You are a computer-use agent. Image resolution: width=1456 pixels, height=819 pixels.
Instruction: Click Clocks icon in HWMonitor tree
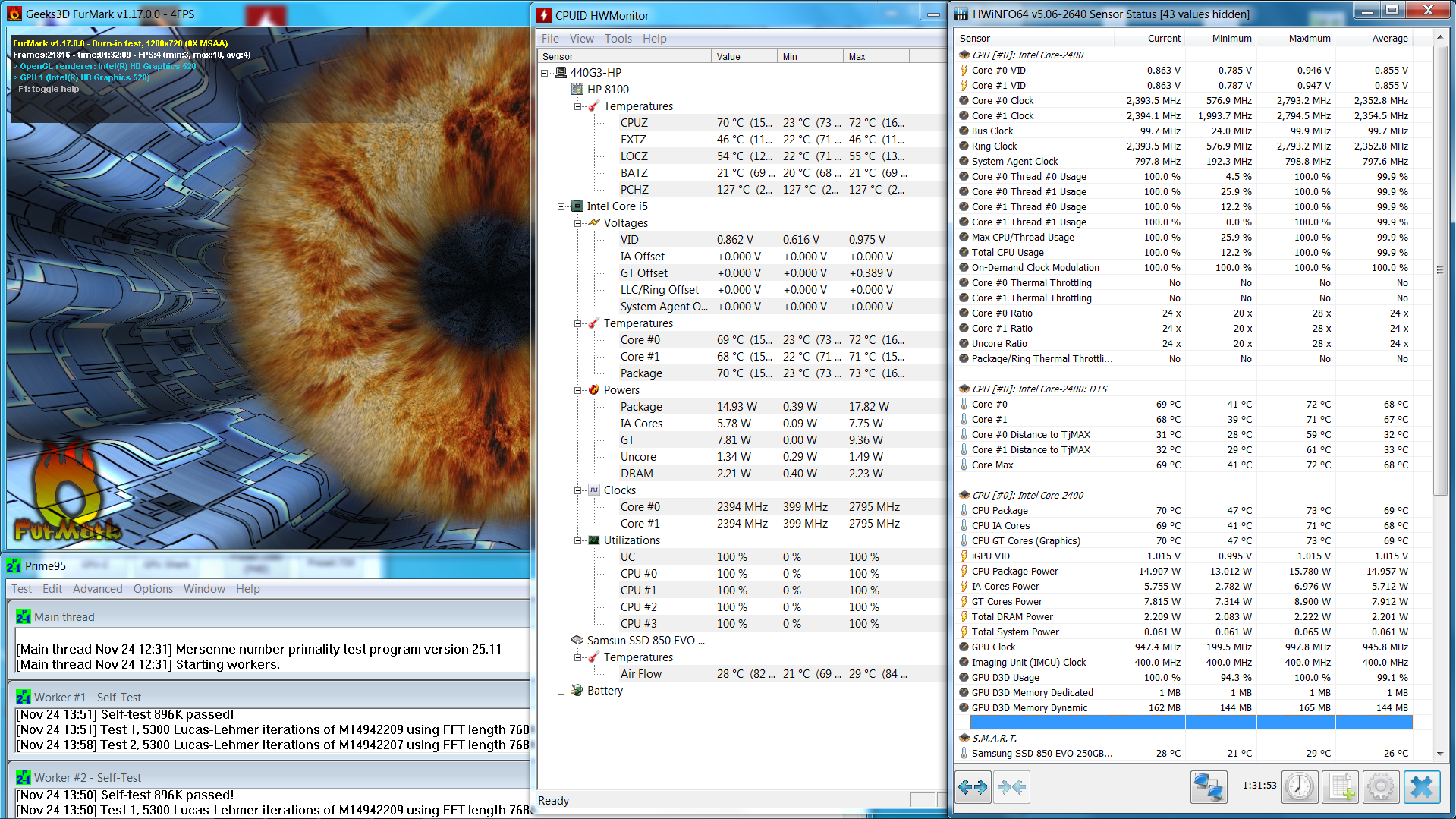point(594,490)
